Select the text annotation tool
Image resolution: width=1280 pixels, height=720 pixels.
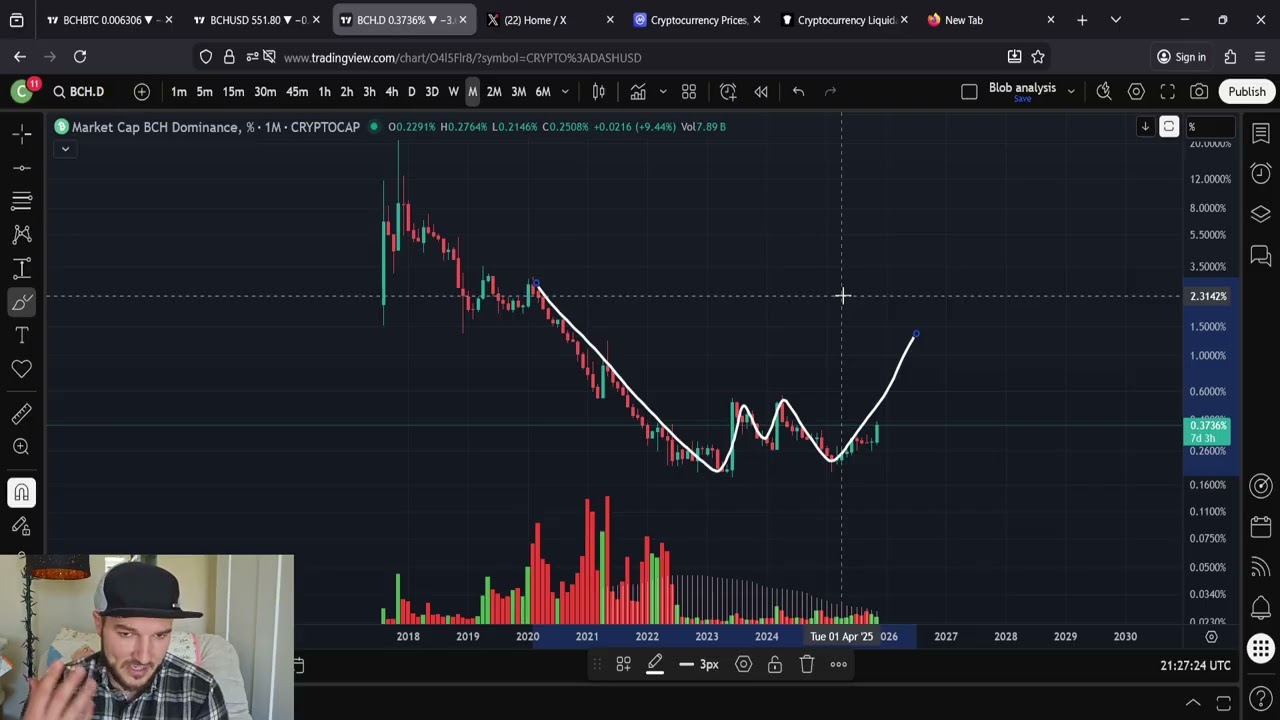22,336
